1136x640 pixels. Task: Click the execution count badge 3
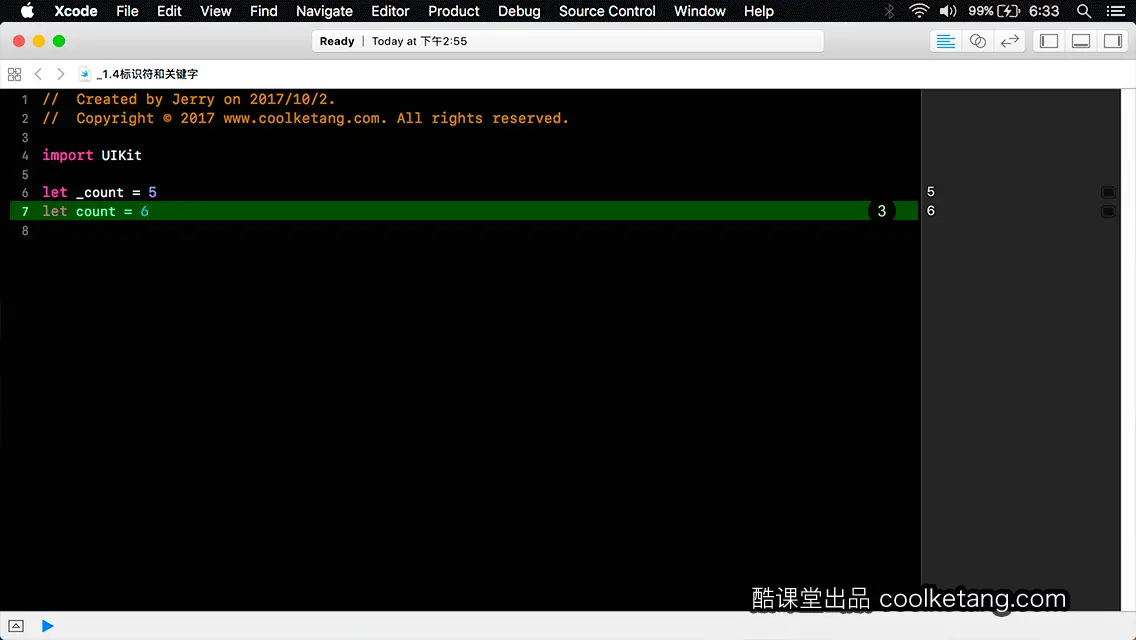[x=882, y=211]
